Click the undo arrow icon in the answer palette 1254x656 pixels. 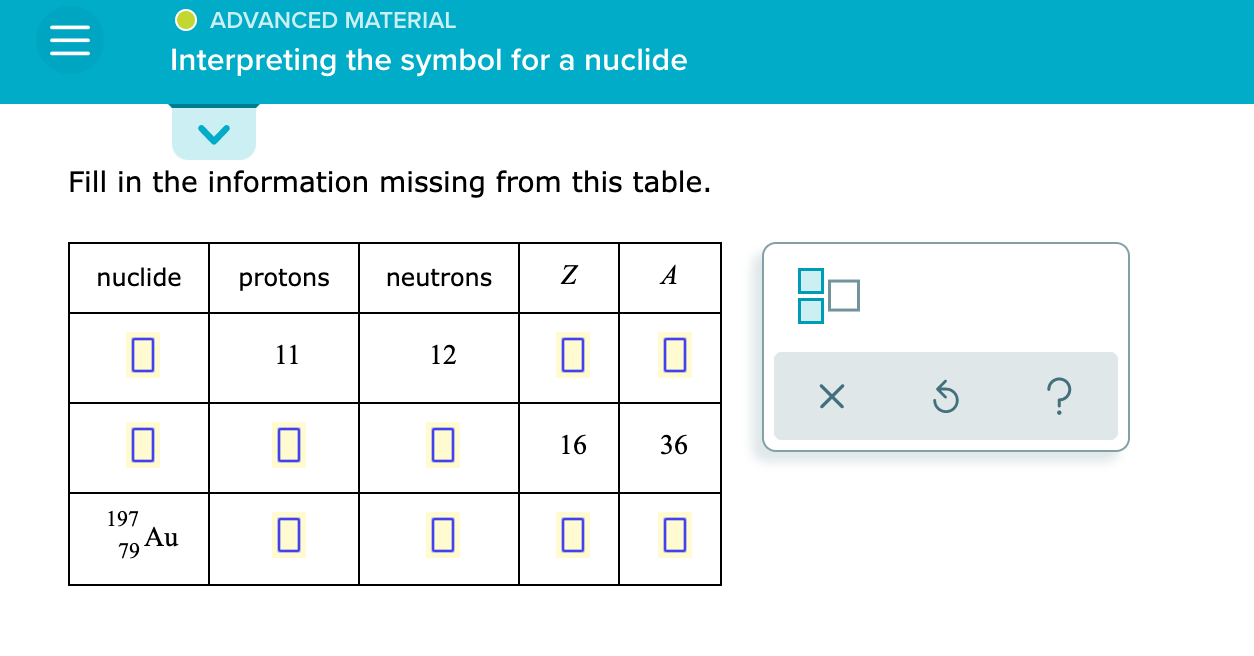944,397
